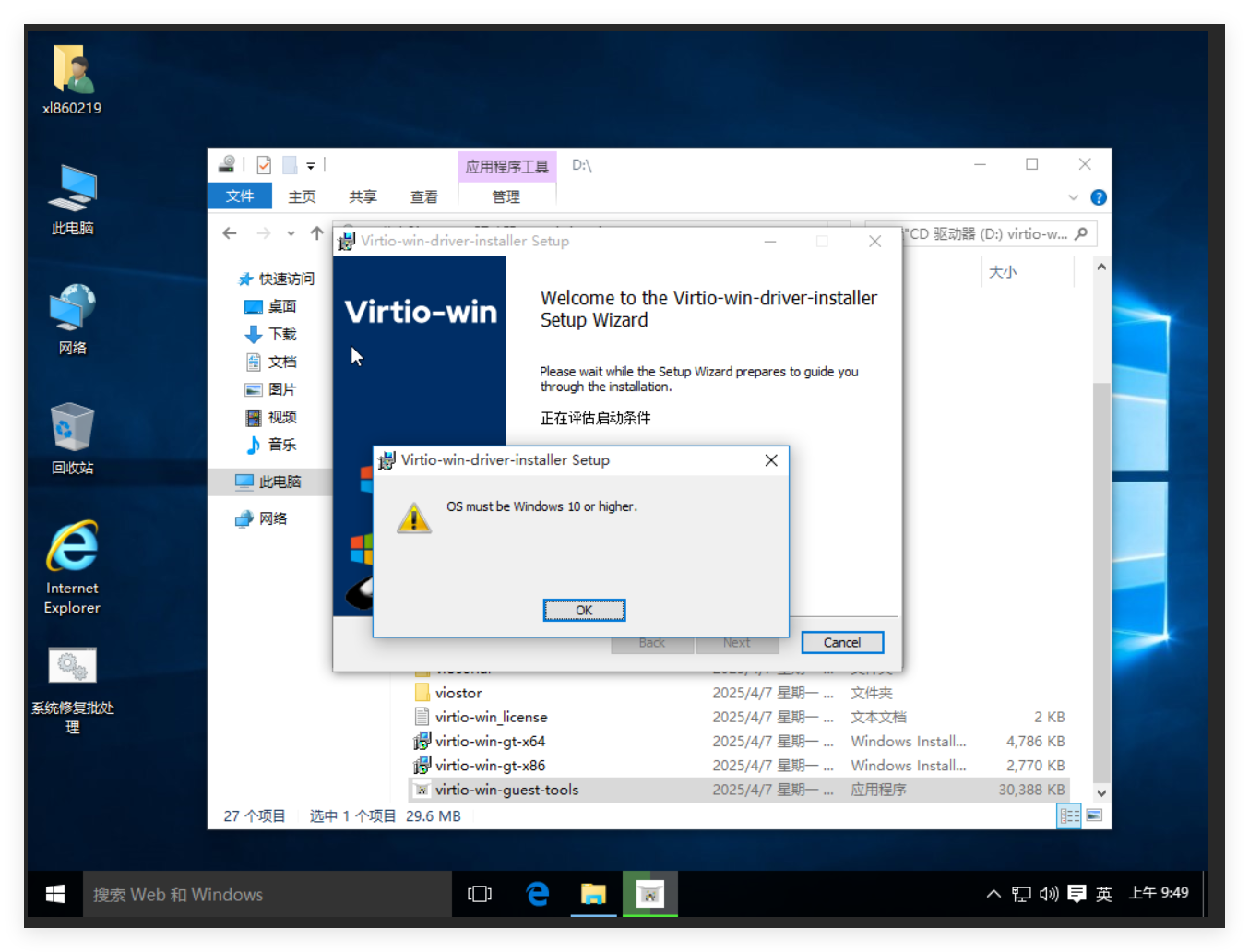Cancel the Virtio-win setup wizard
The image size is (1249, 952).
point(841,642)
